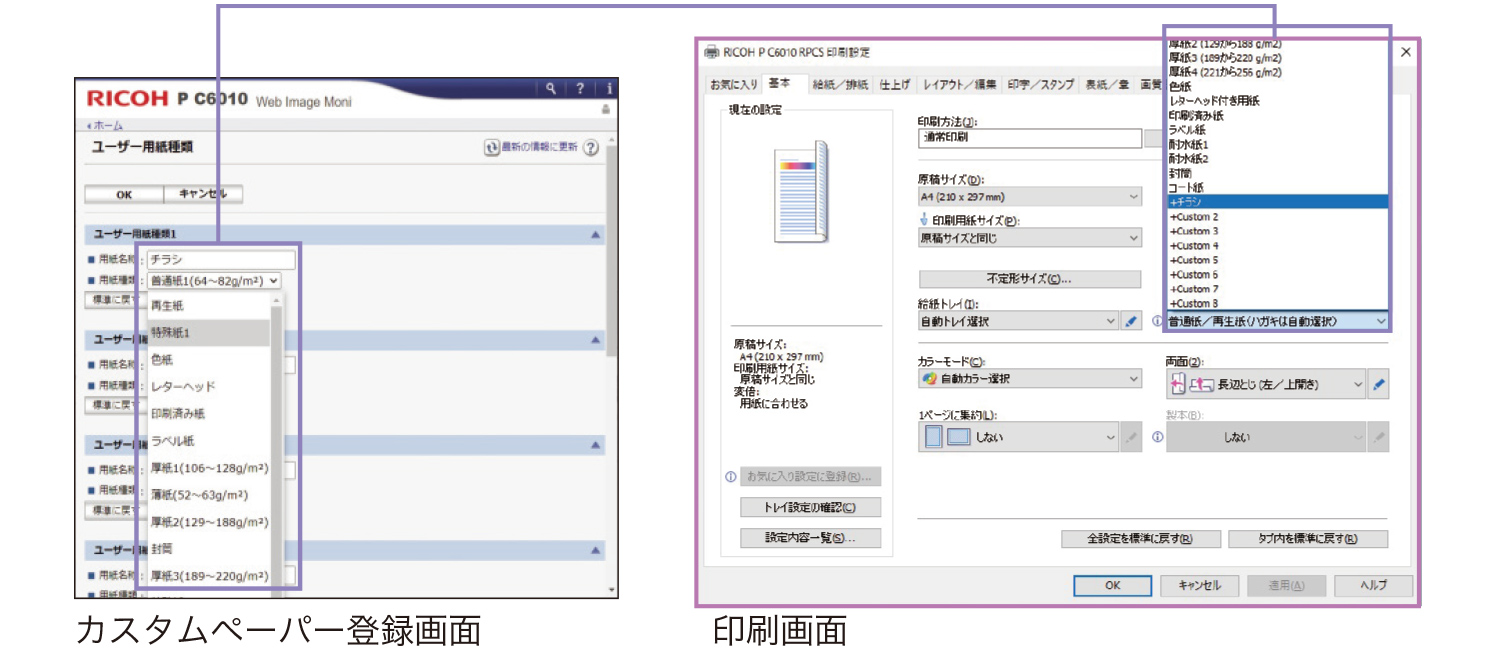Click the circled help icon near 最新の情報に更新
This screenshot has height=648, width=1498.
click(590, 147)
